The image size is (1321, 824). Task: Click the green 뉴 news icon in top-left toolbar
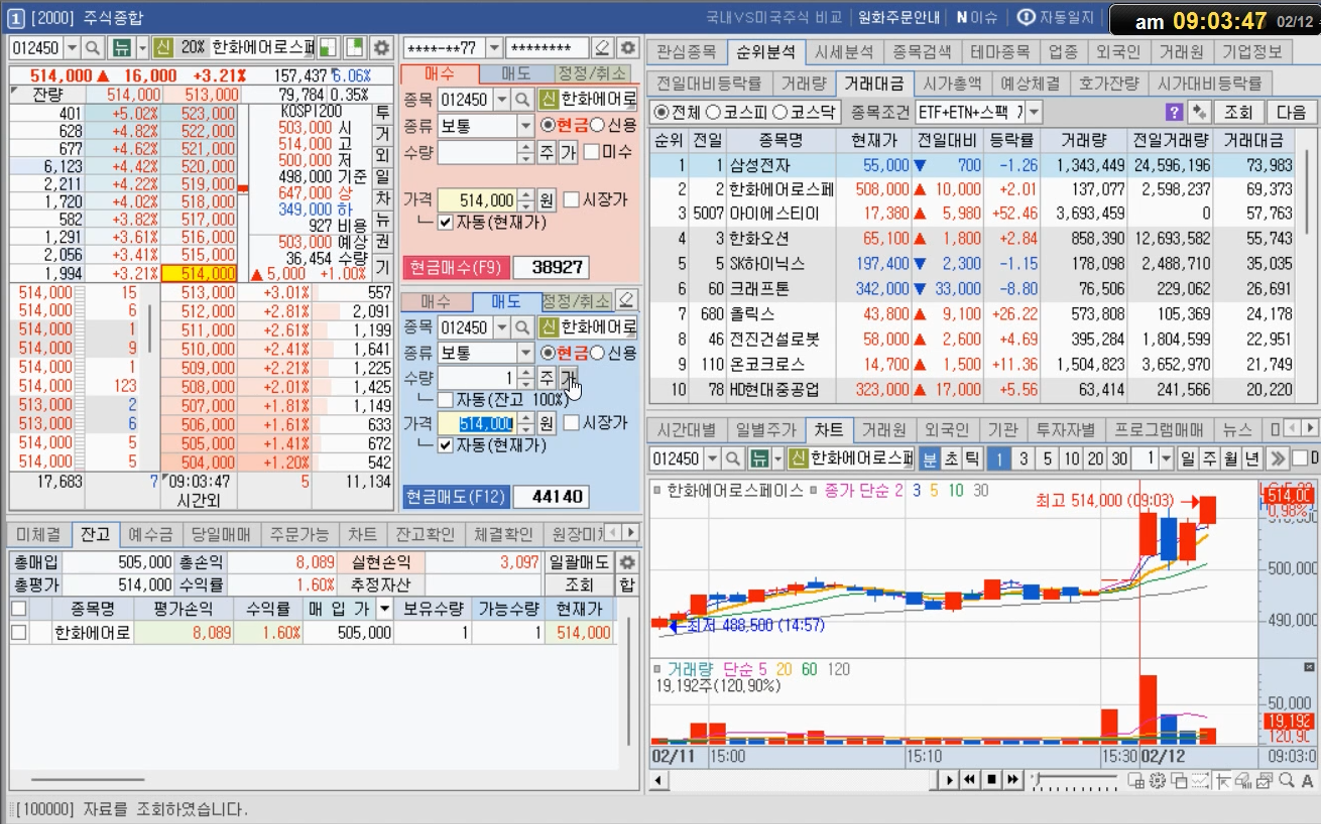[122, 47]
